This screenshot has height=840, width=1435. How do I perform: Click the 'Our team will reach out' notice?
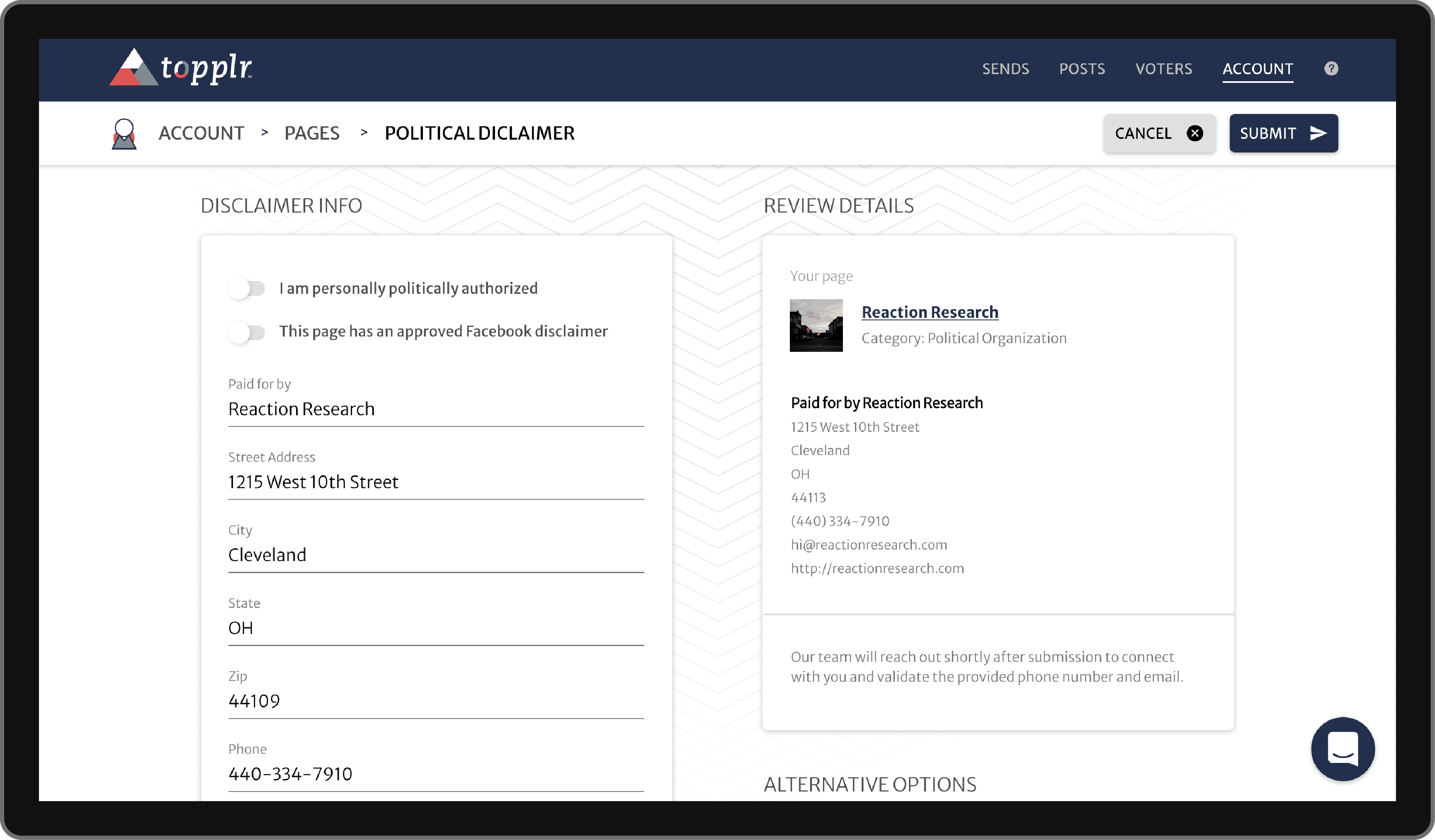point(987,667)
